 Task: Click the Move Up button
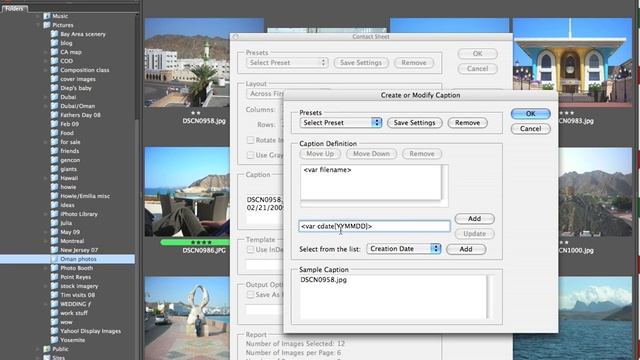(320, 154)
